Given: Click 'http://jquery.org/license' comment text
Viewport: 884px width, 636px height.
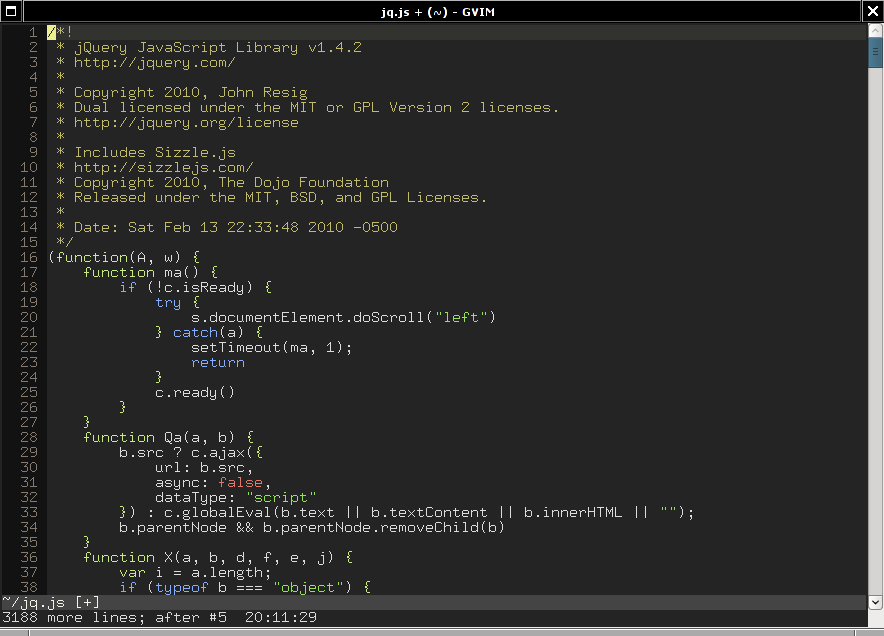Looking at the screenshot, I should [x=186, y=122].
